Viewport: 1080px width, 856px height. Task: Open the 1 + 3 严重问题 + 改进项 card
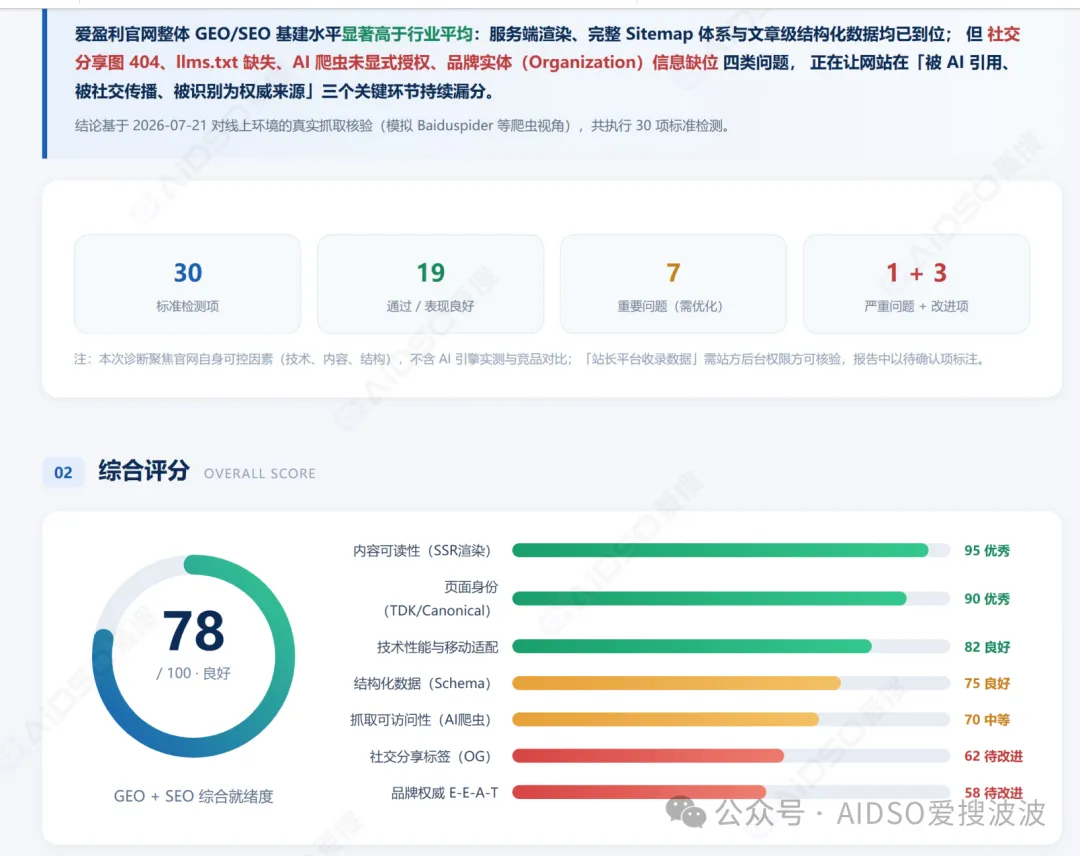pos(916,284)
